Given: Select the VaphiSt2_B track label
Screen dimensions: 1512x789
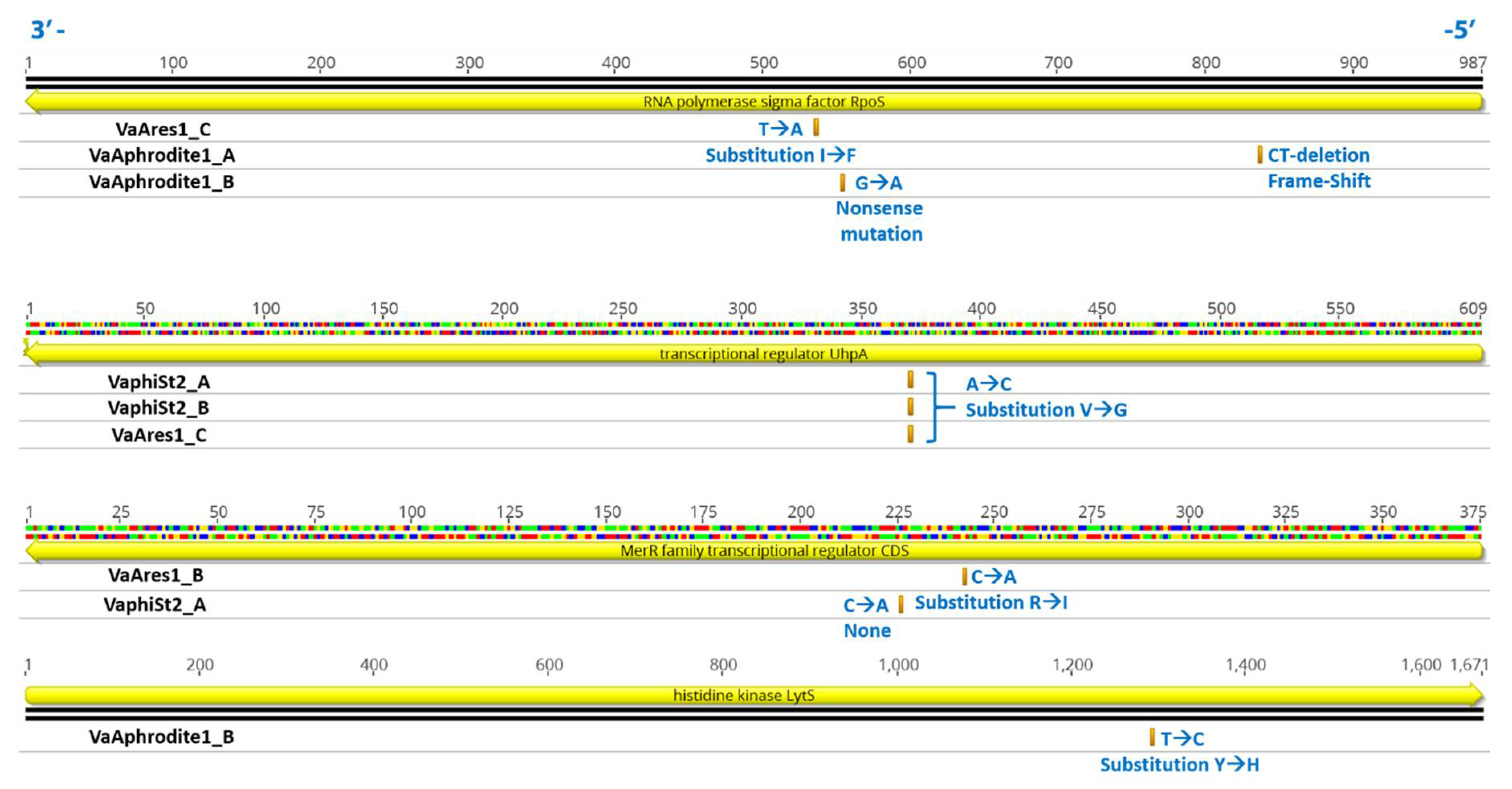Looking at the screenshot, I should point(159,407).
